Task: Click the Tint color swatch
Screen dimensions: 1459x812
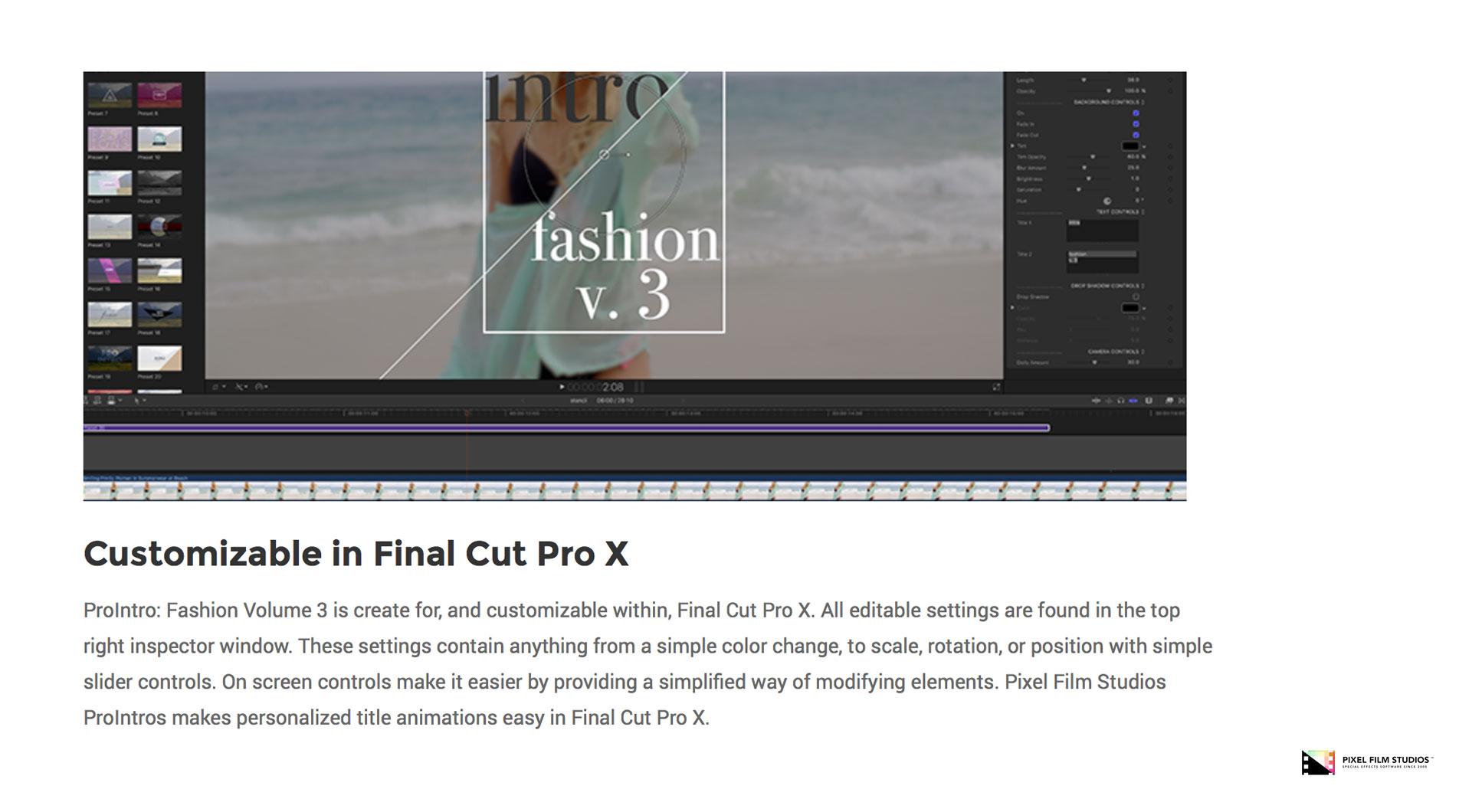Action: (x=1130, y=146)
